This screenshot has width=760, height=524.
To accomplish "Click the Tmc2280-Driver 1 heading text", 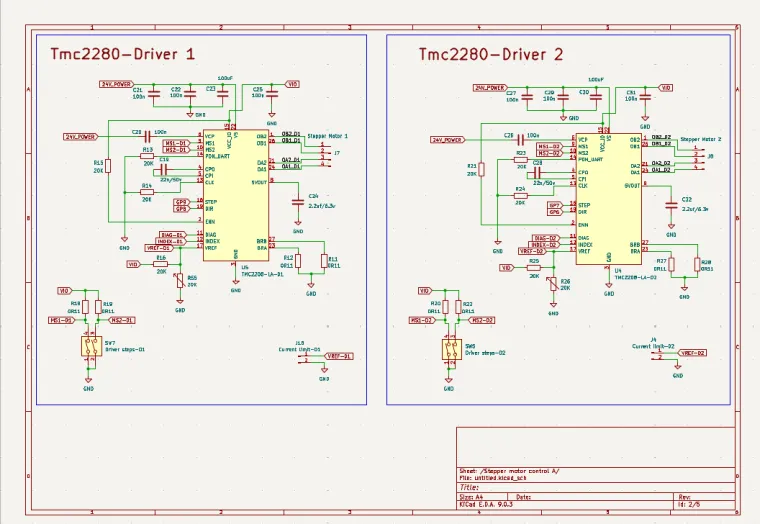I will (x=122, y=54).
